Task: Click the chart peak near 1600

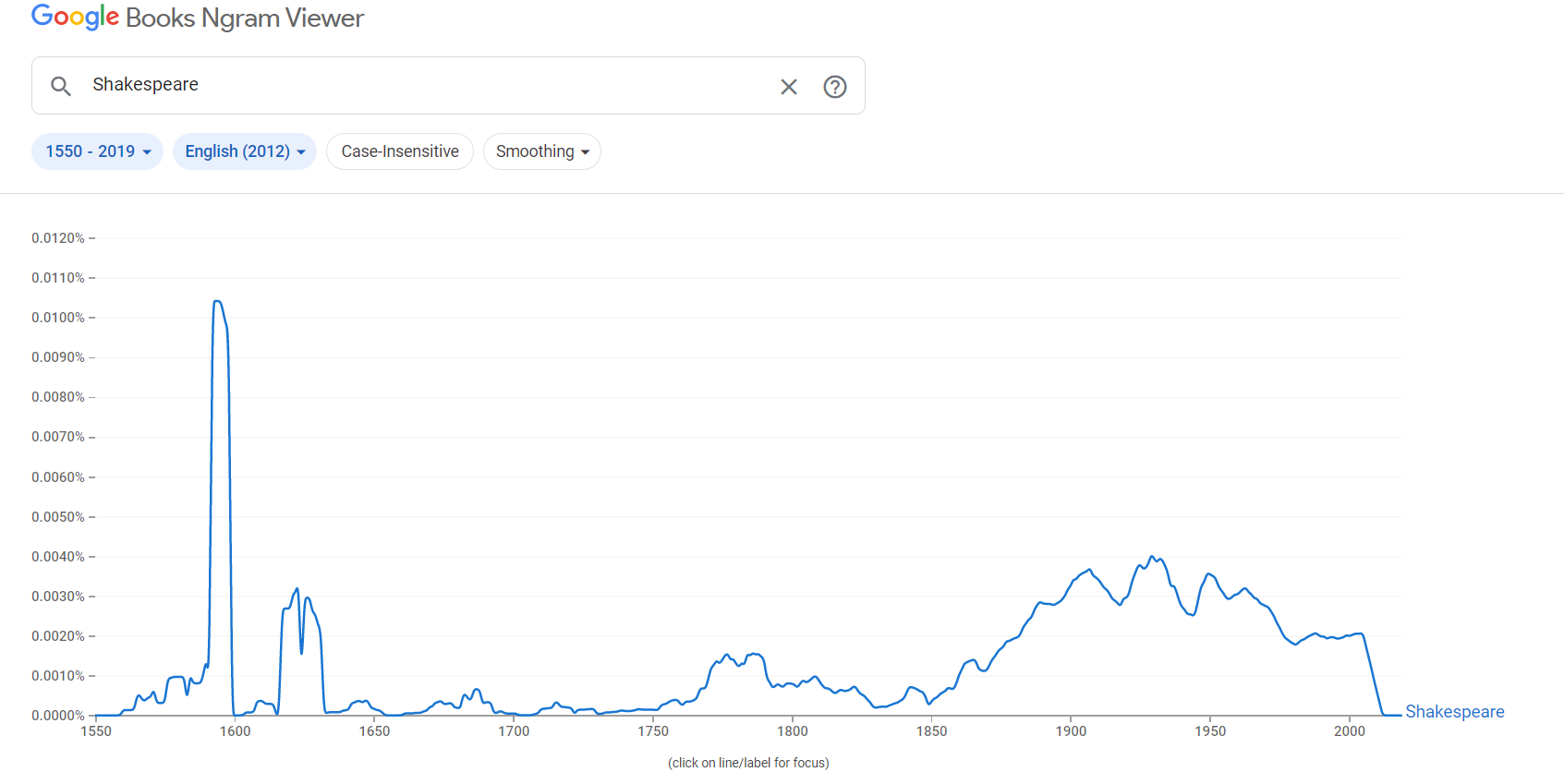Action: click(217, 302)
